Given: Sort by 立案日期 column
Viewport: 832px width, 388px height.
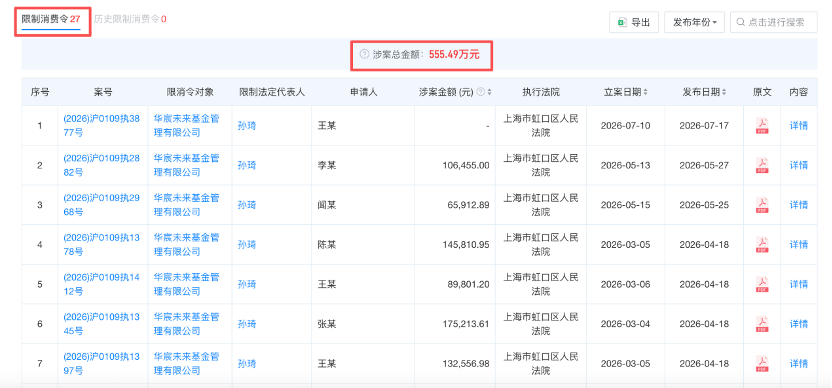Looking at the screenshot, I should [x=645, y=92].
